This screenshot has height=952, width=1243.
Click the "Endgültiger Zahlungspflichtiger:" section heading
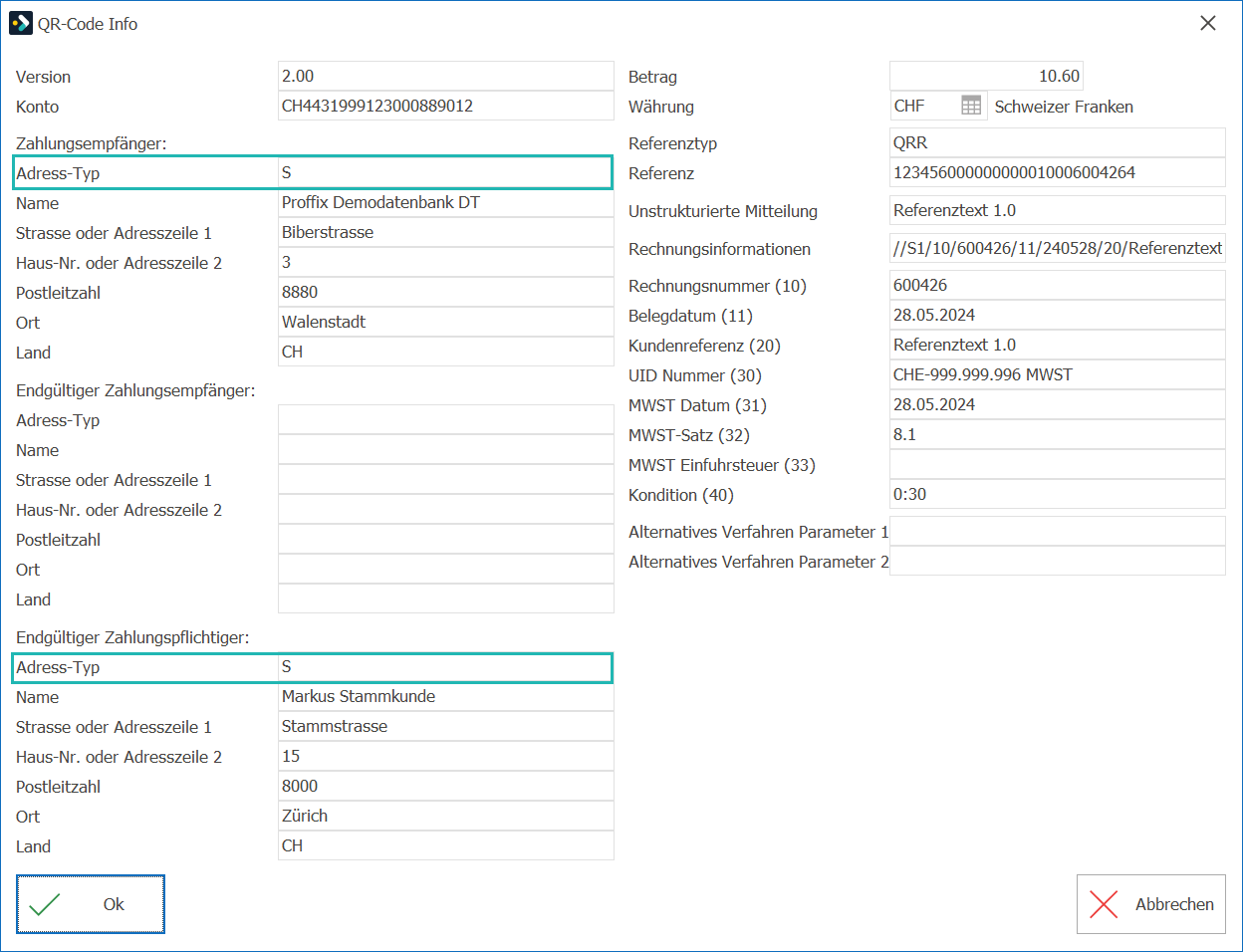tap(132, 637)
